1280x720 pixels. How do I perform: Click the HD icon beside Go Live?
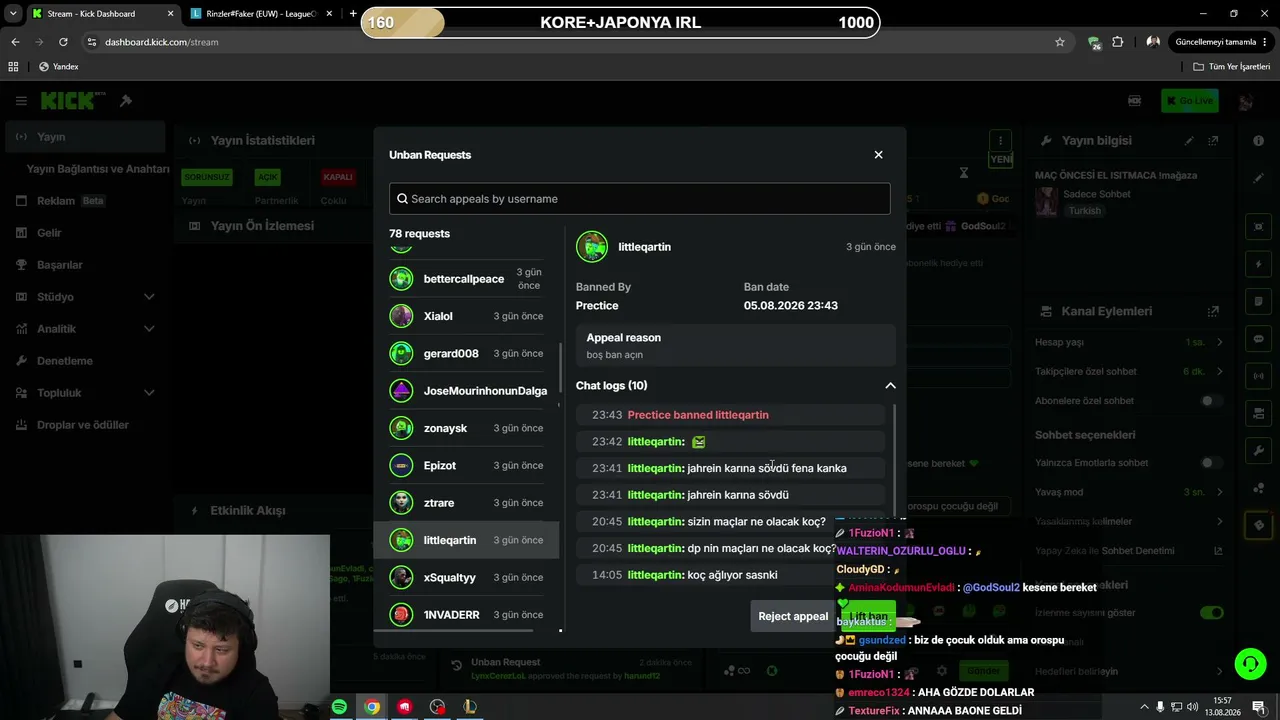(x=1134, y=101)
